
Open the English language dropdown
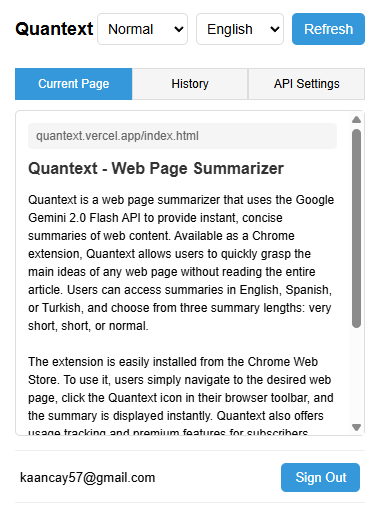click(240, 29)
